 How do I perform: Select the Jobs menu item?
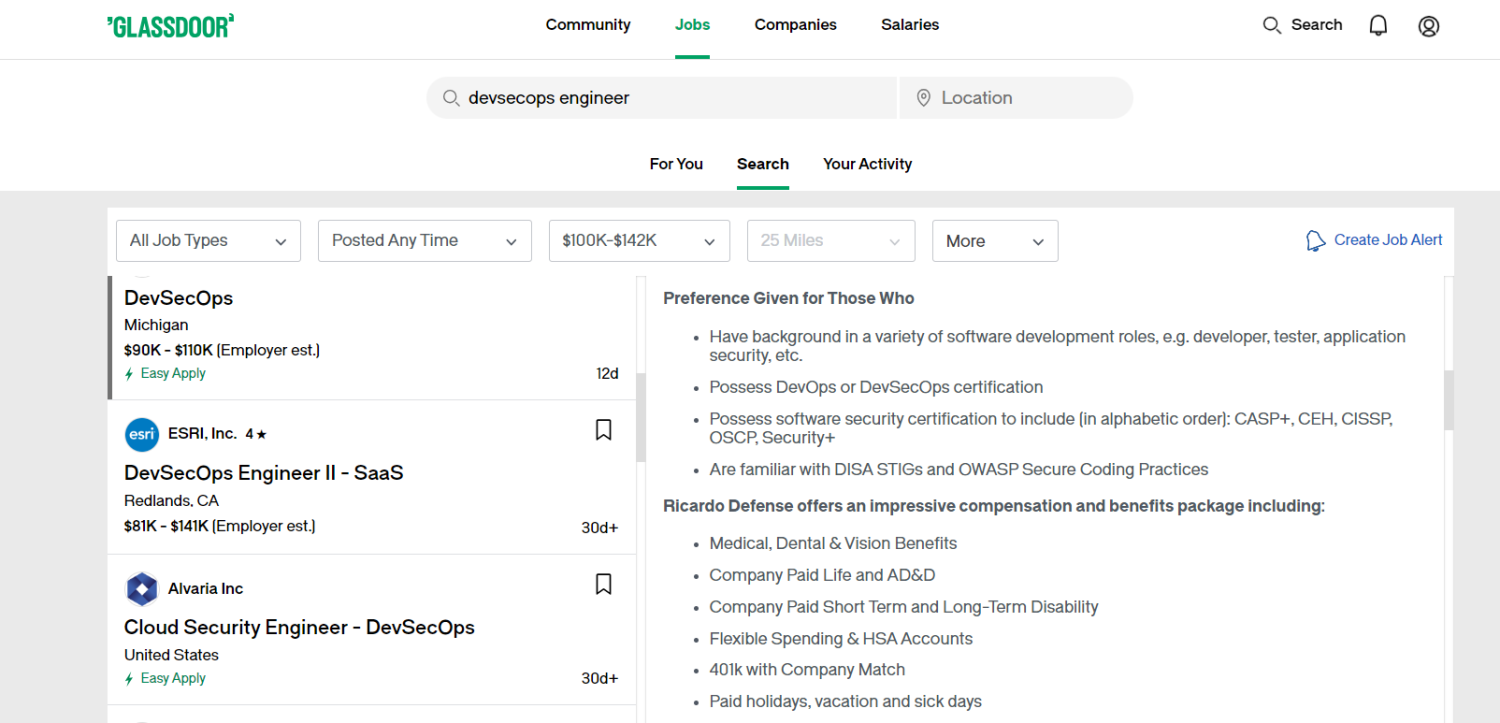pos(692,25)
